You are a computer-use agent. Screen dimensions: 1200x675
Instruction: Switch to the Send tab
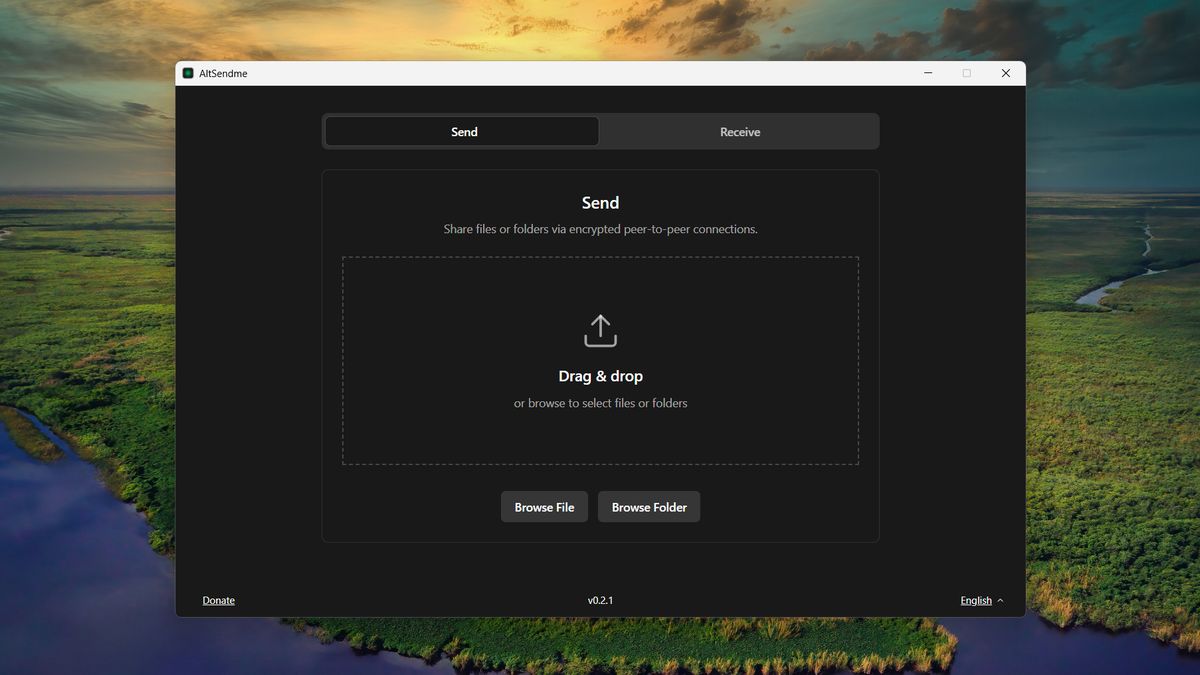pyautogui.click(x=462, y=131)
